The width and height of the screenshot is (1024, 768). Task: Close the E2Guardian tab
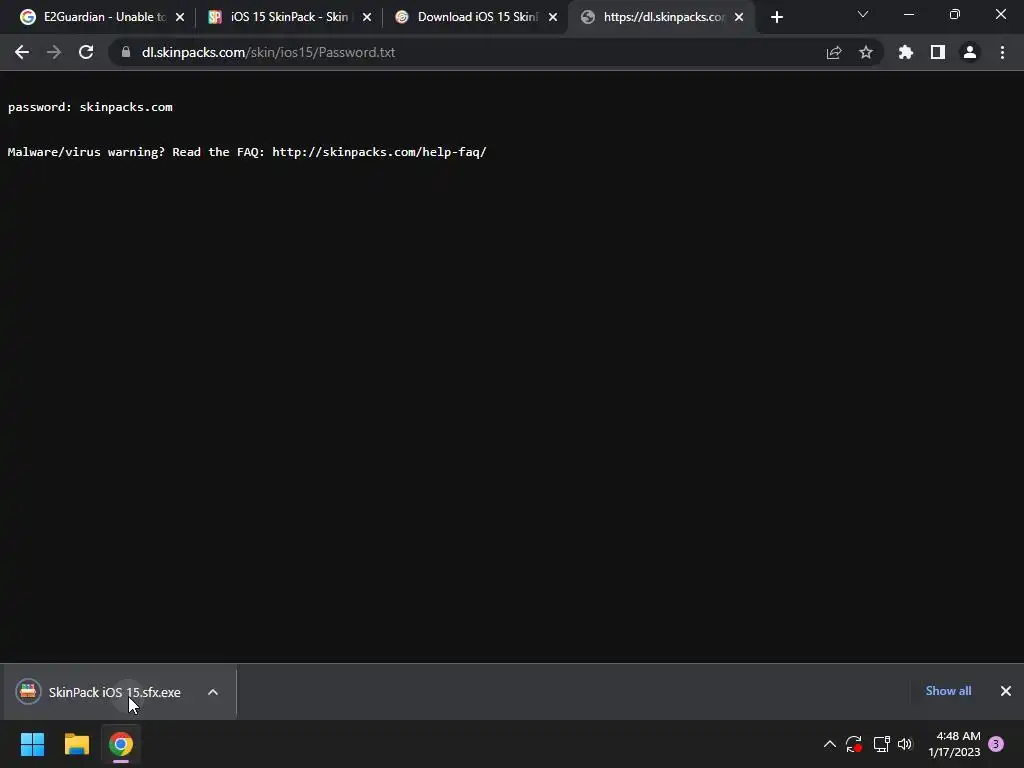click(180, 18)
